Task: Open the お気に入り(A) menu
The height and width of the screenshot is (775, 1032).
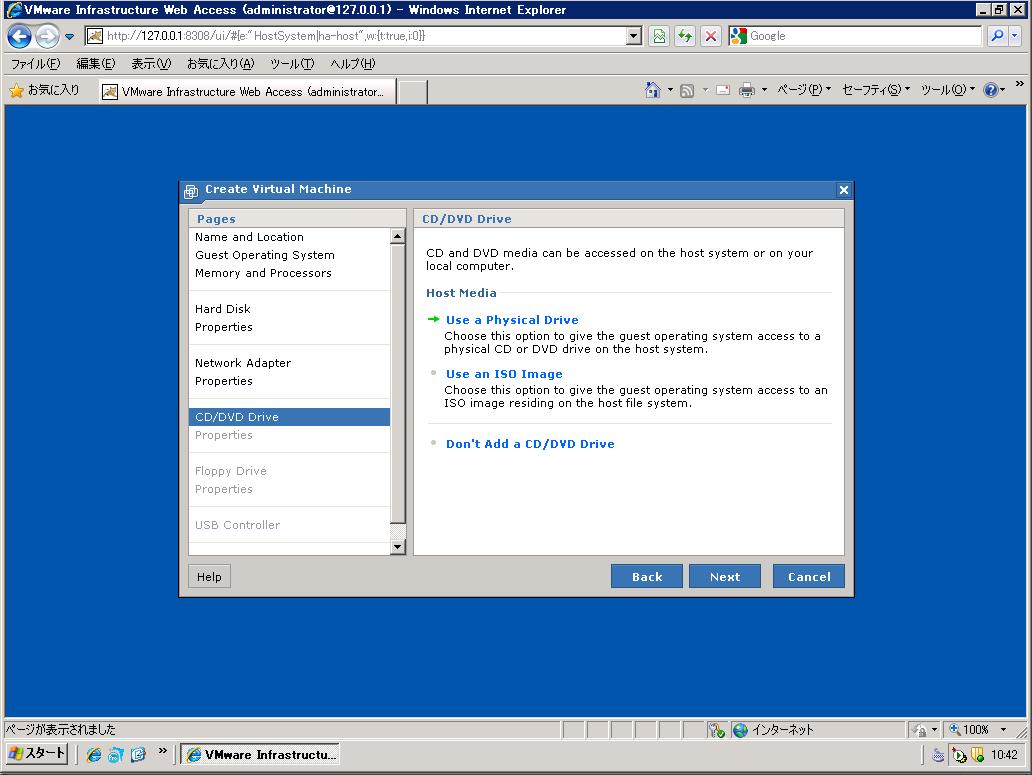Action: [x=220, y=64]
